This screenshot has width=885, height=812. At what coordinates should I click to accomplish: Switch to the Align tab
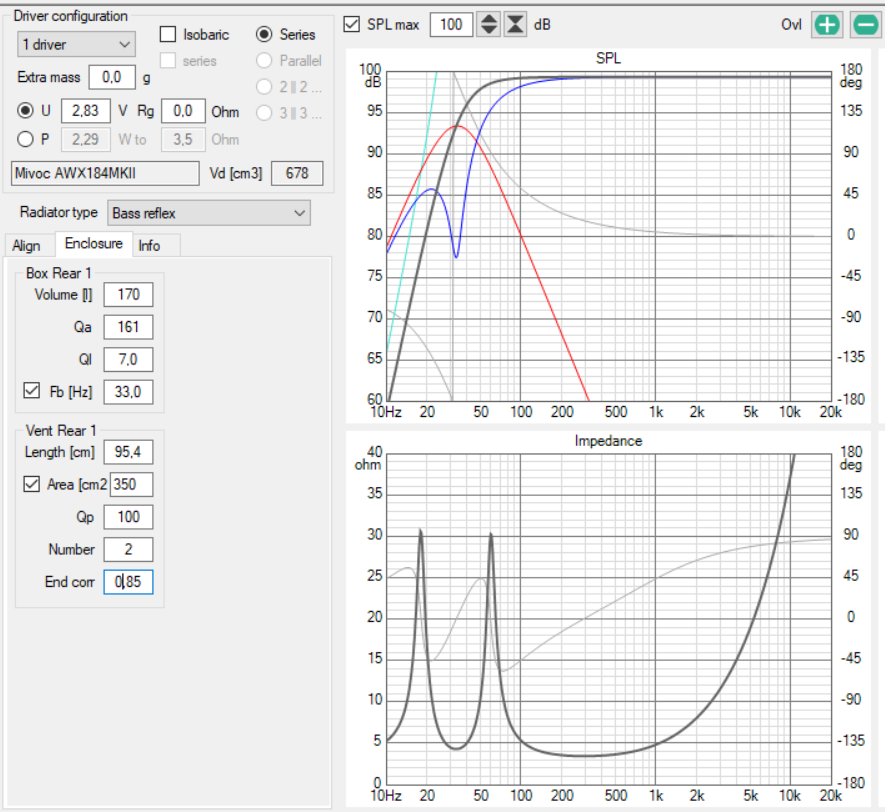(27, 246)
